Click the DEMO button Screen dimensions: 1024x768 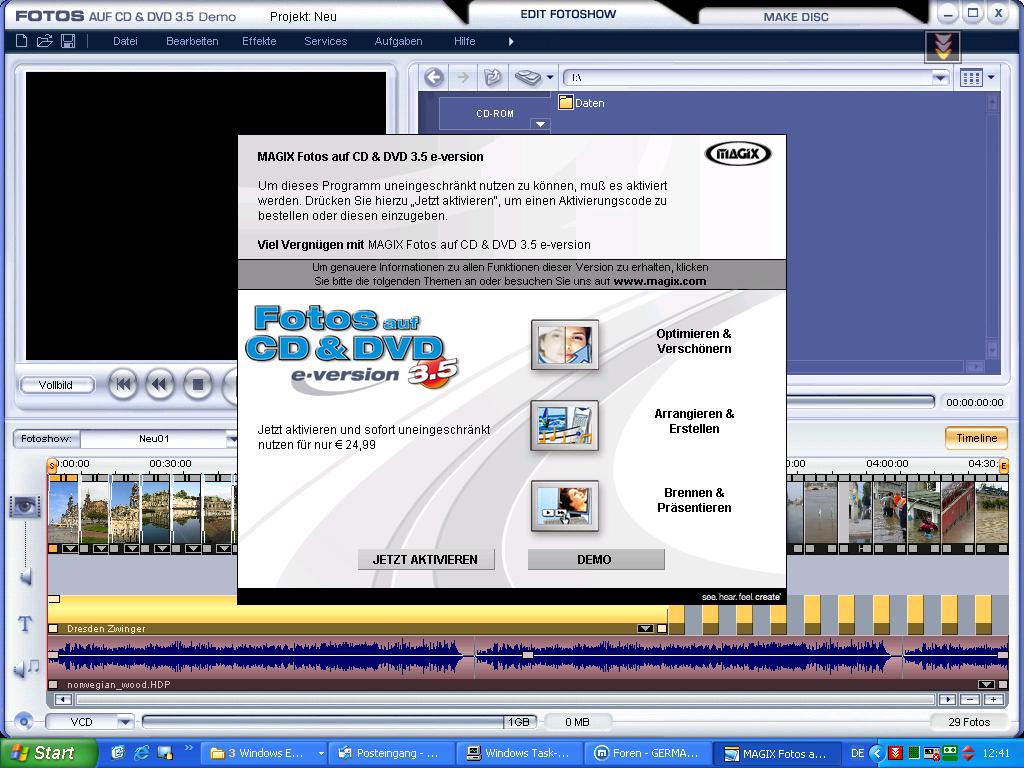coord(596,560)
